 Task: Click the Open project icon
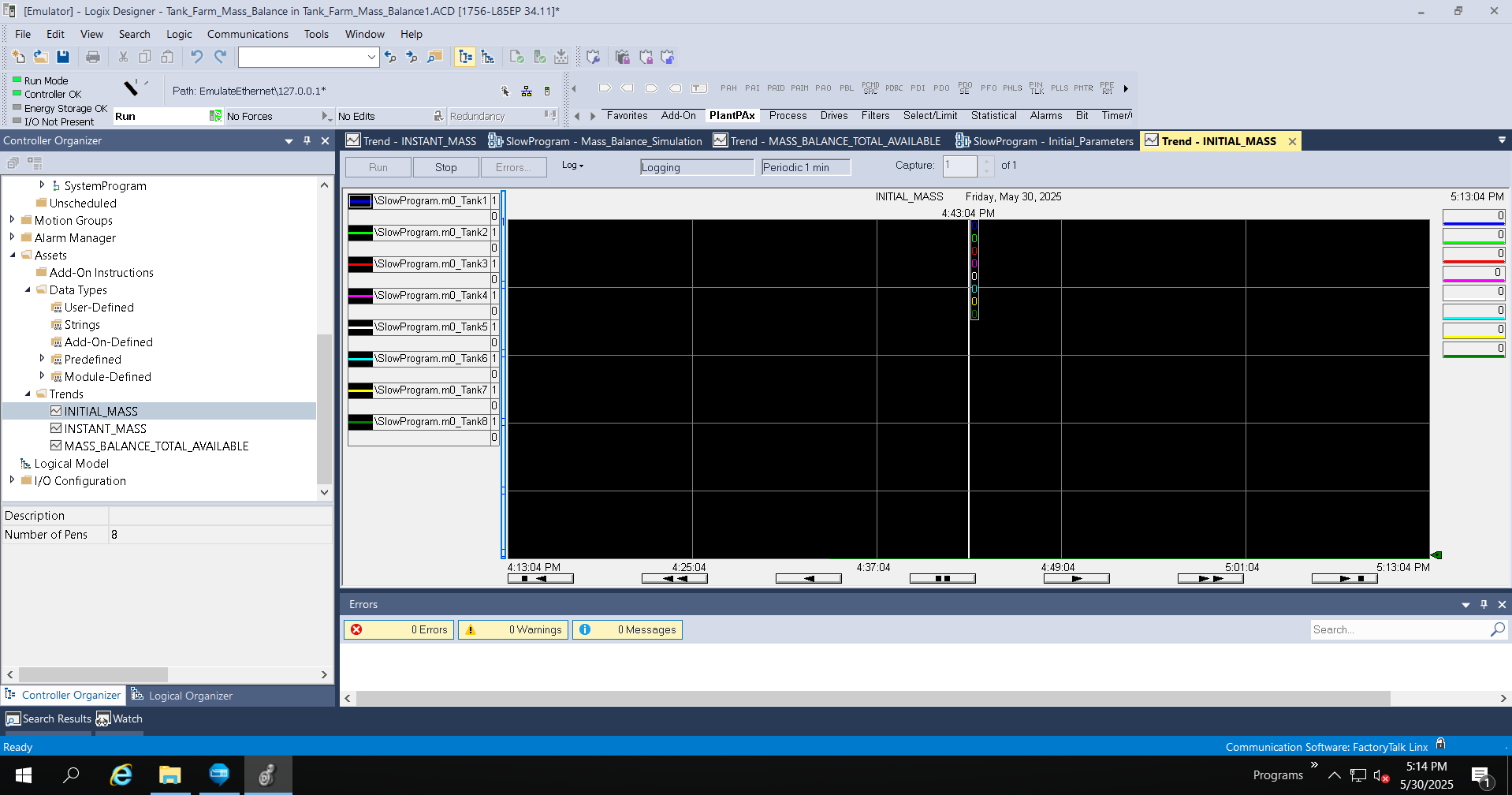coord(41,57)
